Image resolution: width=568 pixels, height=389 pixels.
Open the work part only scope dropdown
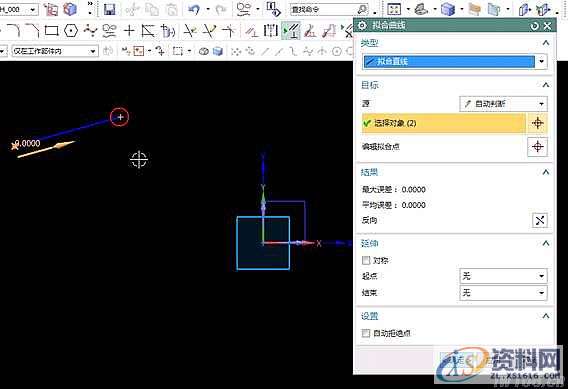[x=55, y=51]
